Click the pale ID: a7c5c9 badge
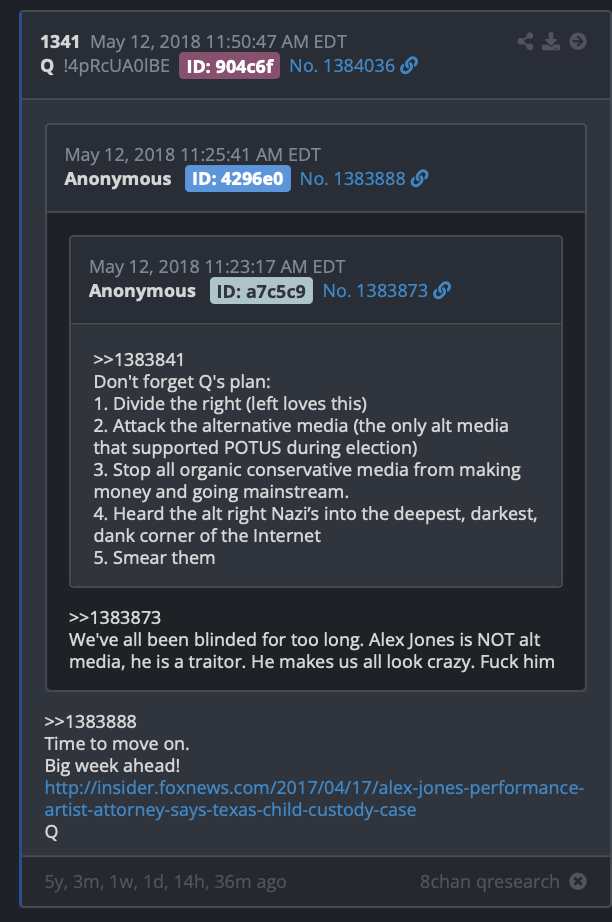The image size is (612, 922). (x=261, y=291)
